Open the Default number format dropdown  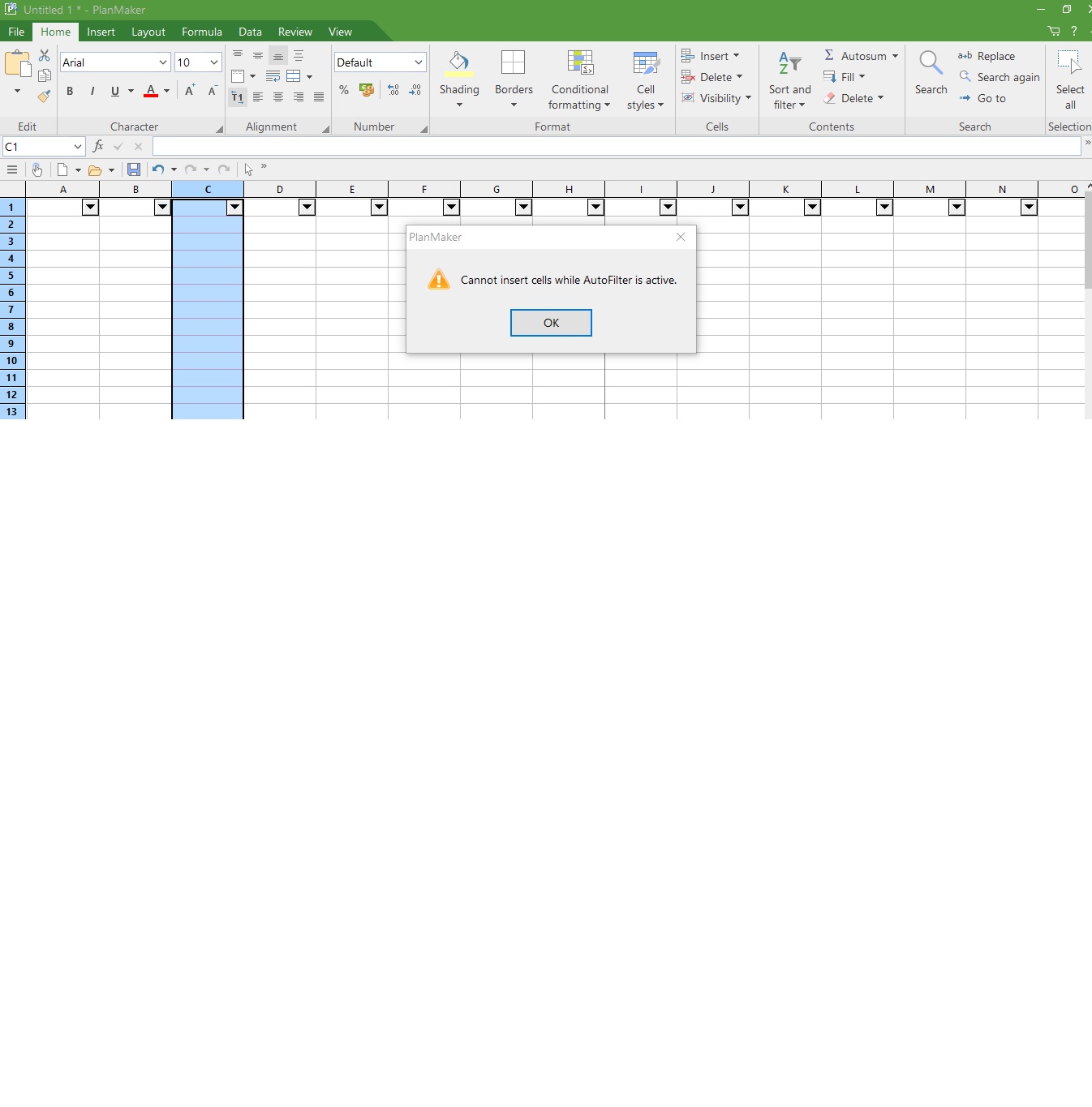tap(419, 62)
